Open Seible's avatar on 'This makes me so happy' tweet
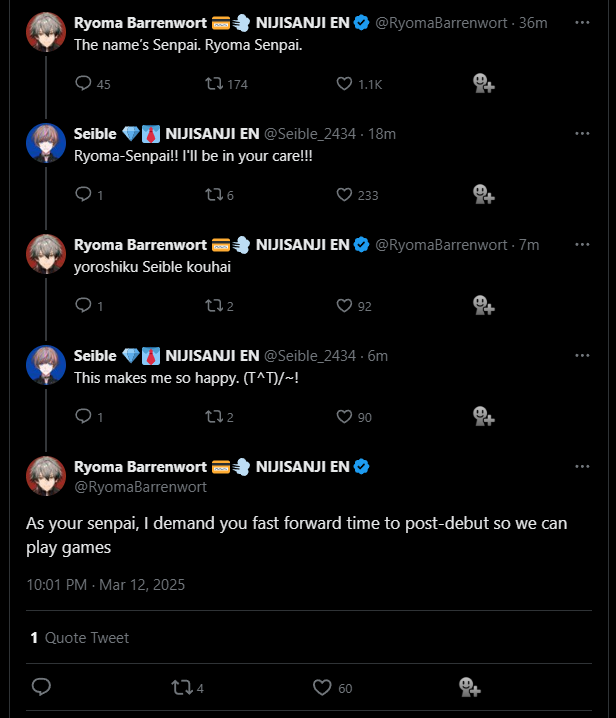The width and height of the screenshot is (616, 718). coord(45,366)
